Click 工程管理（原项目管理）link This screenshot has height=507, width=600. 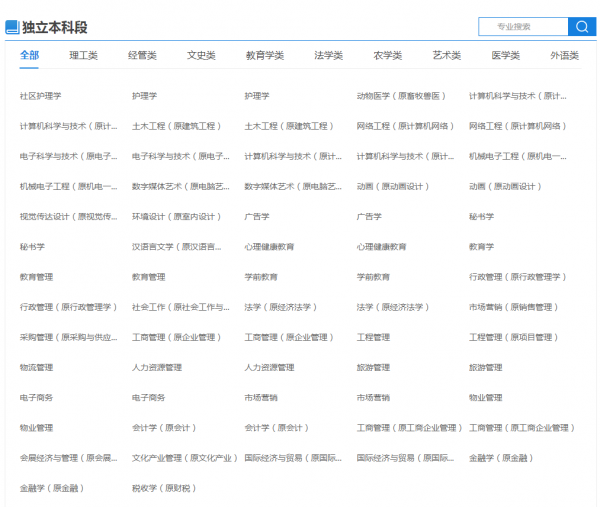point(514,337)
